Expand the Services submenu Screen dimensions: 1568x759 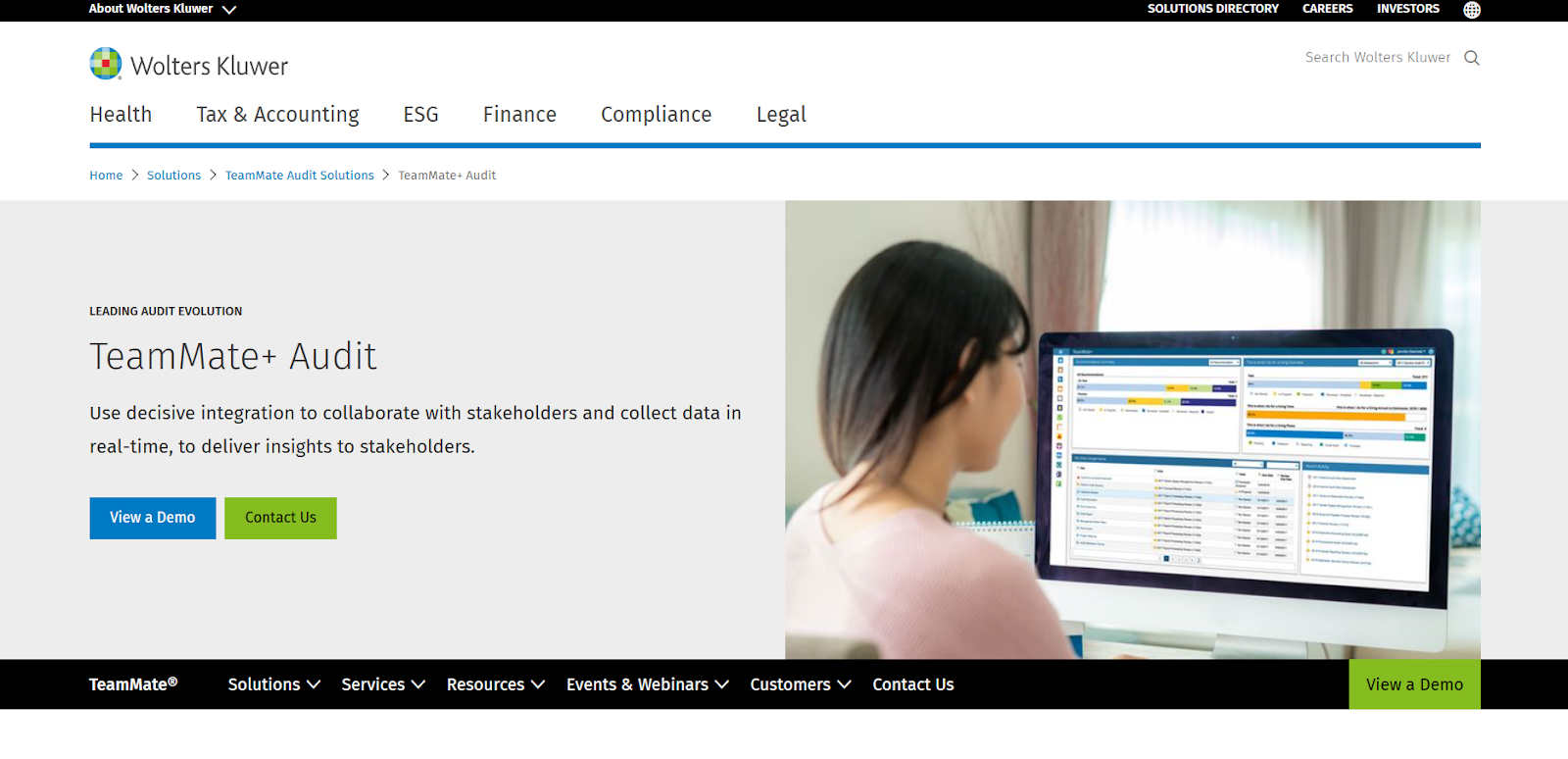383,684
